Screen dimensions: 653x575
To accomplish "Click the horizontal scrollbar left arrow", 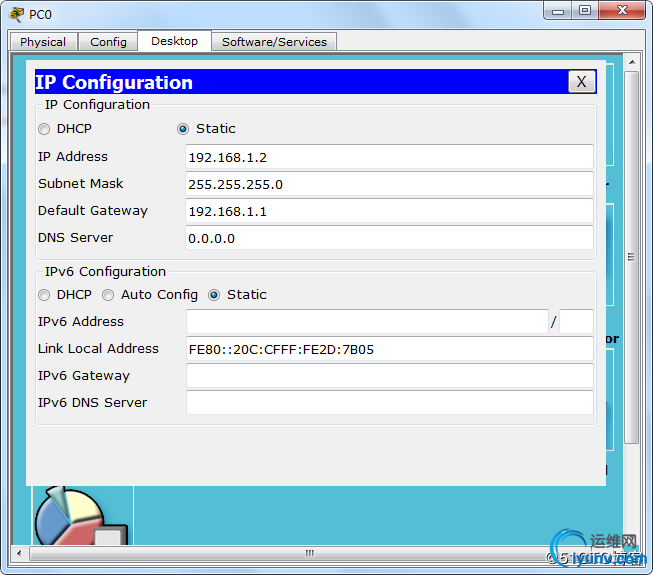I will [x=19, y=553].
